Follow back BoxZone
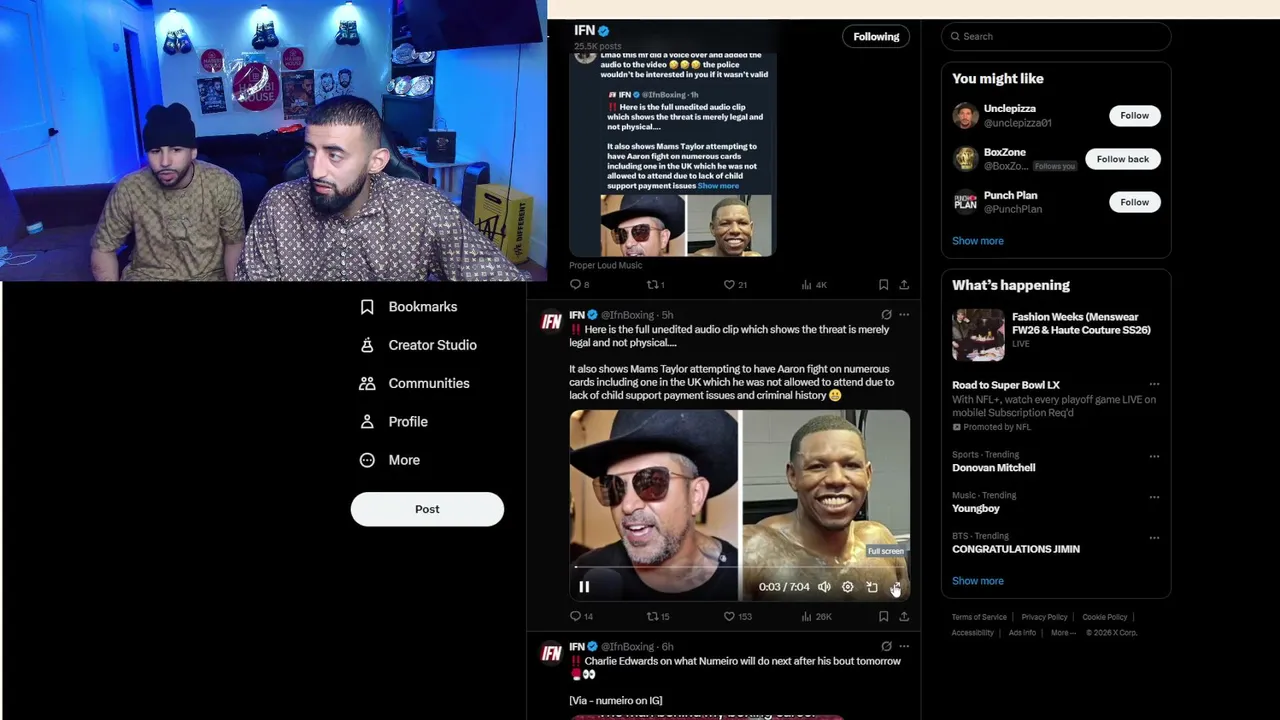 click(1123, 159)
